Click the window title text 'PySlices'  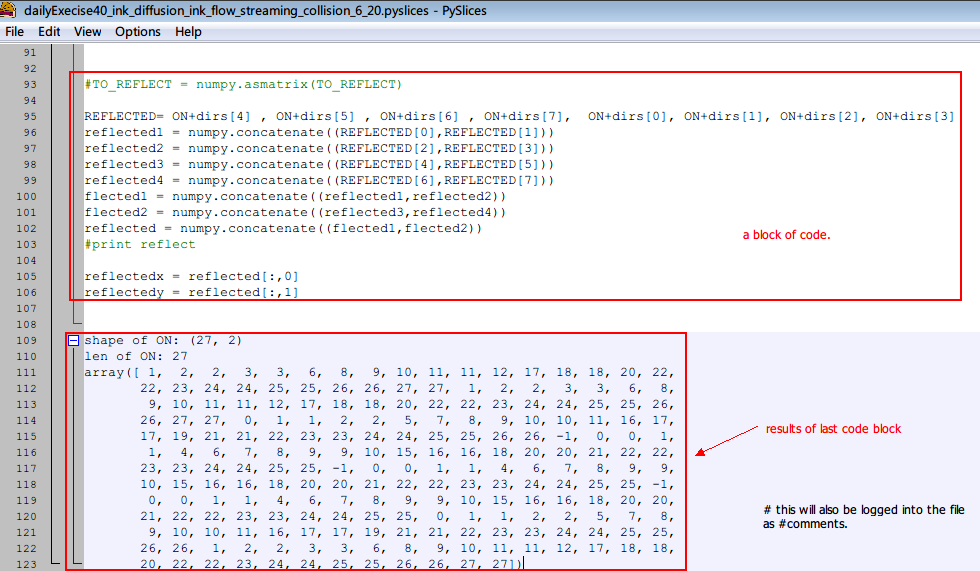pos(464,11)
